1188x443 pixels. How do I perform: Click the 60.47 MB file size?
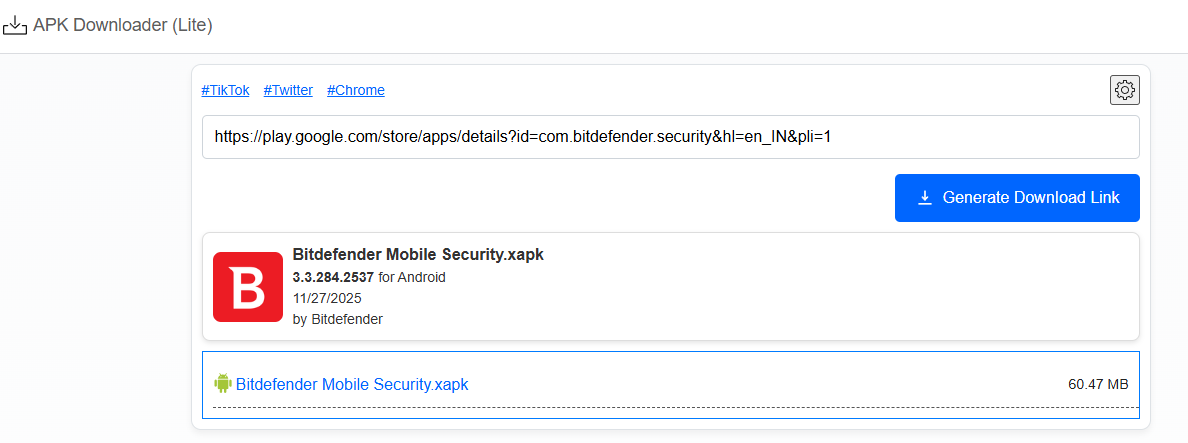(x=1098, y=384)
